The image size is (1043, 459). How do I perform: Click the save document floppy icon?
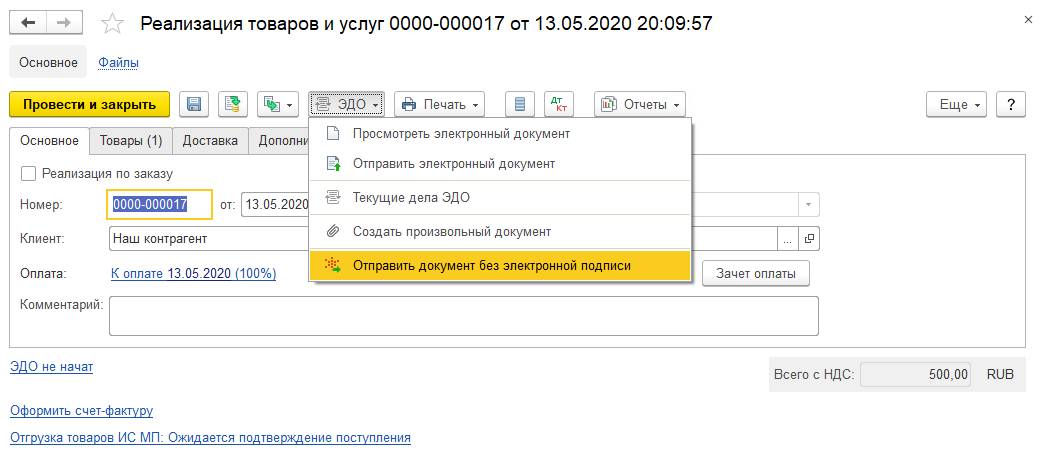point(195,104)
